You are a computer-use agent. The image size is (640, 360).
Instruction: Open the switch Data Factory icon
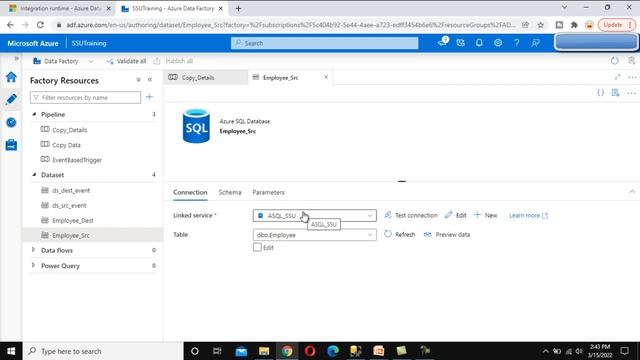[460, 43]
